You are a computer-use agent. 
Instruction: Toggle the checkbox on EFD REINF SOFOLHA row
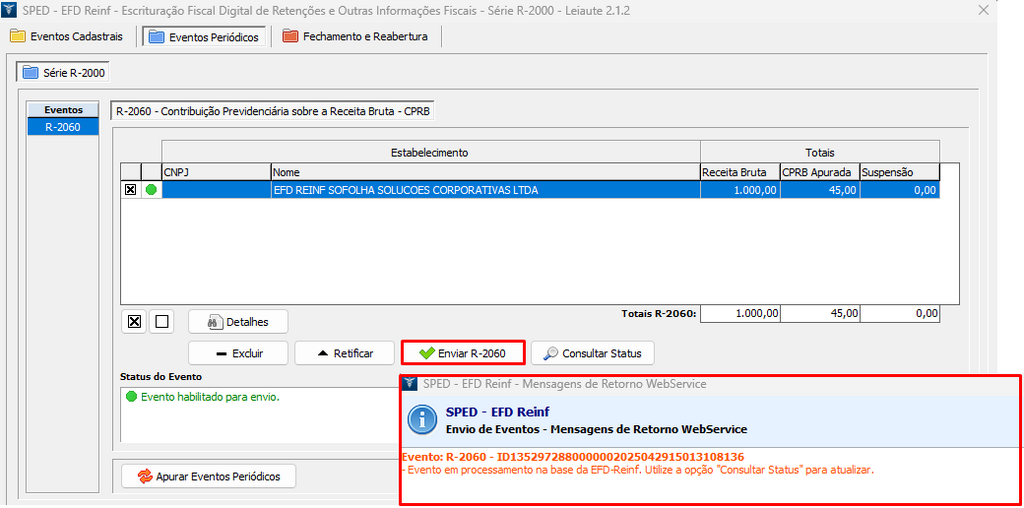pos(130,189)
